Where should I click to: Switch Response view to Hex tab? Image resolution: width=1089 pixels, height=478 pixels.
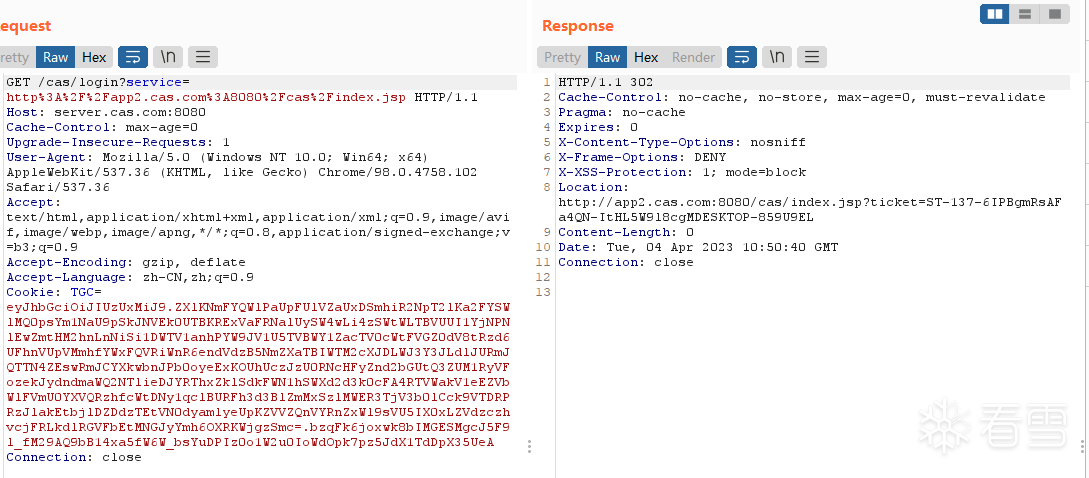[x=646, y=57]
